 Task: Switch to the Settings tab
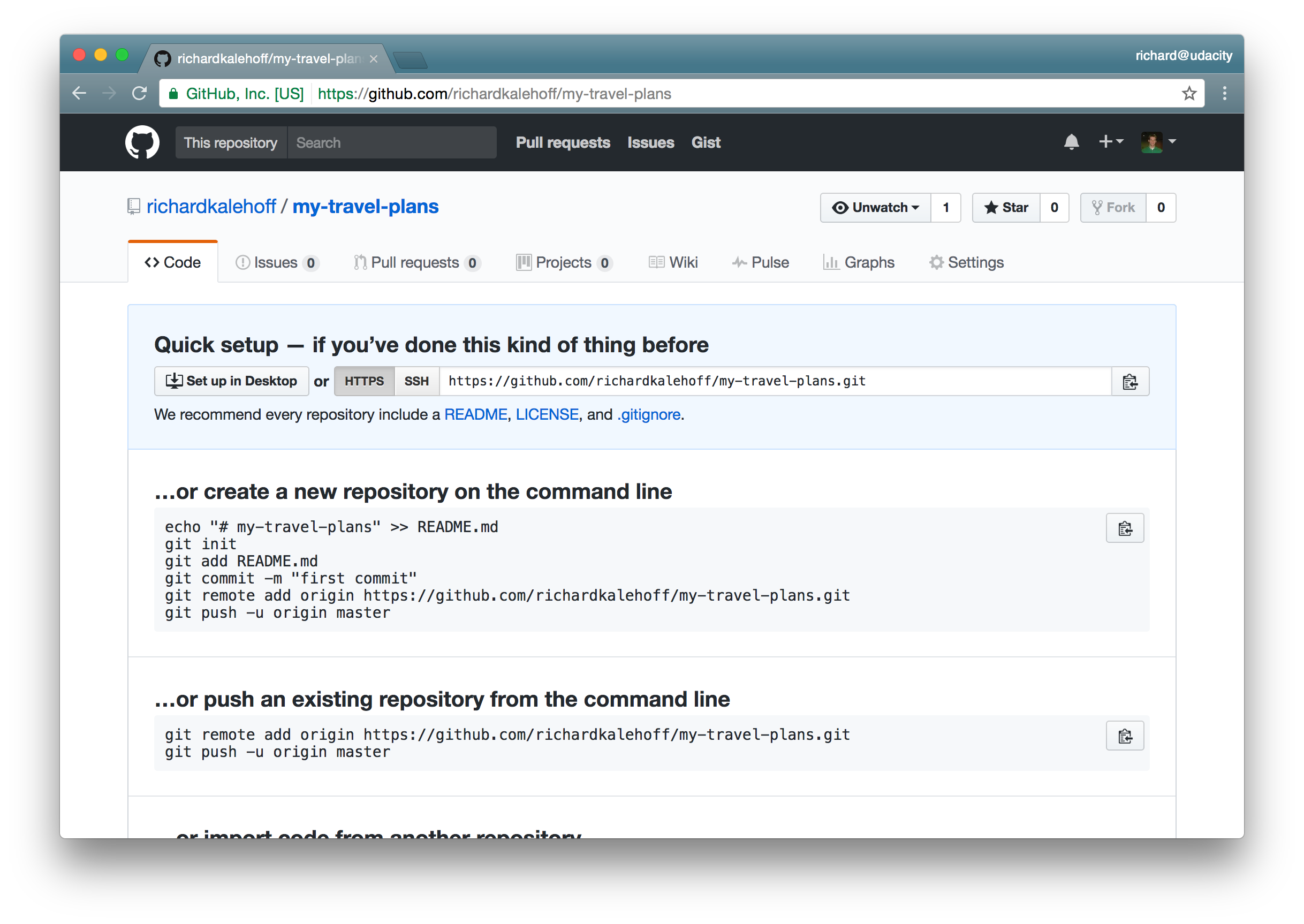tap(966, 262)
